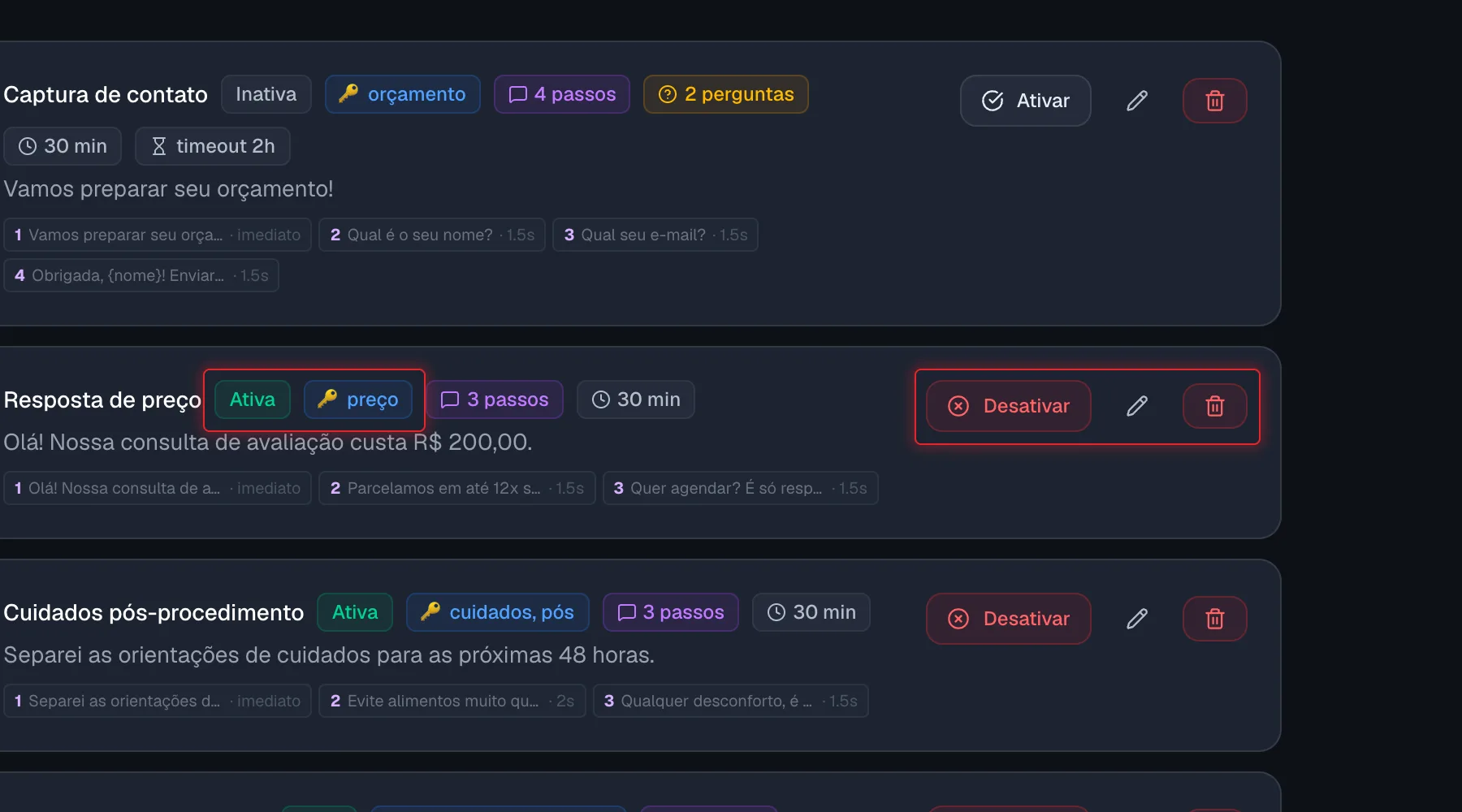Screen dimensions: 1462x812
Task: Activate the Captura de contato flow
Action: click(1025, 101)
